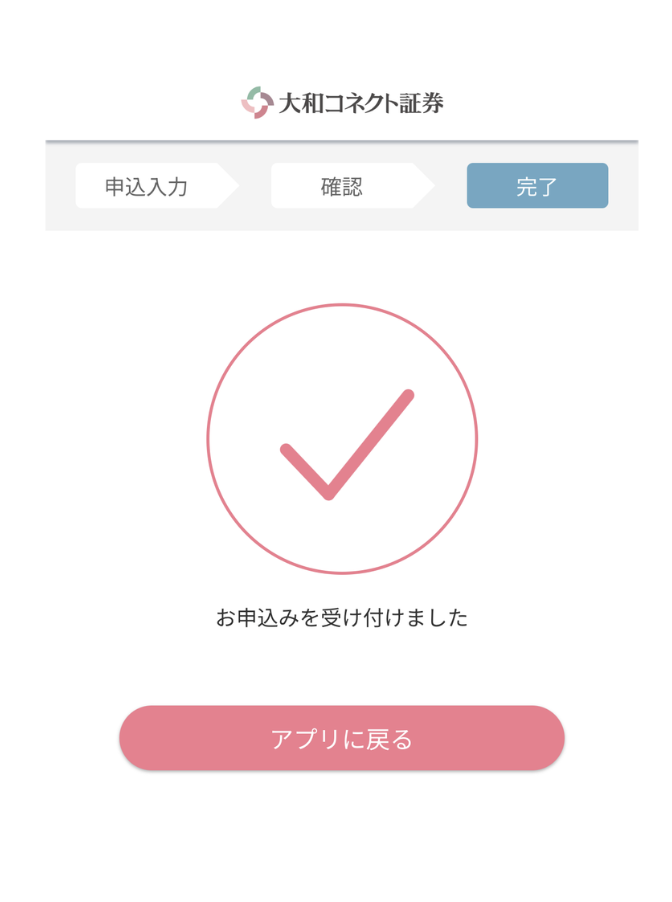The width and height of the screenshot is (672, 902).
Task: Tap the 確認 label text
Action: [341, 187]
